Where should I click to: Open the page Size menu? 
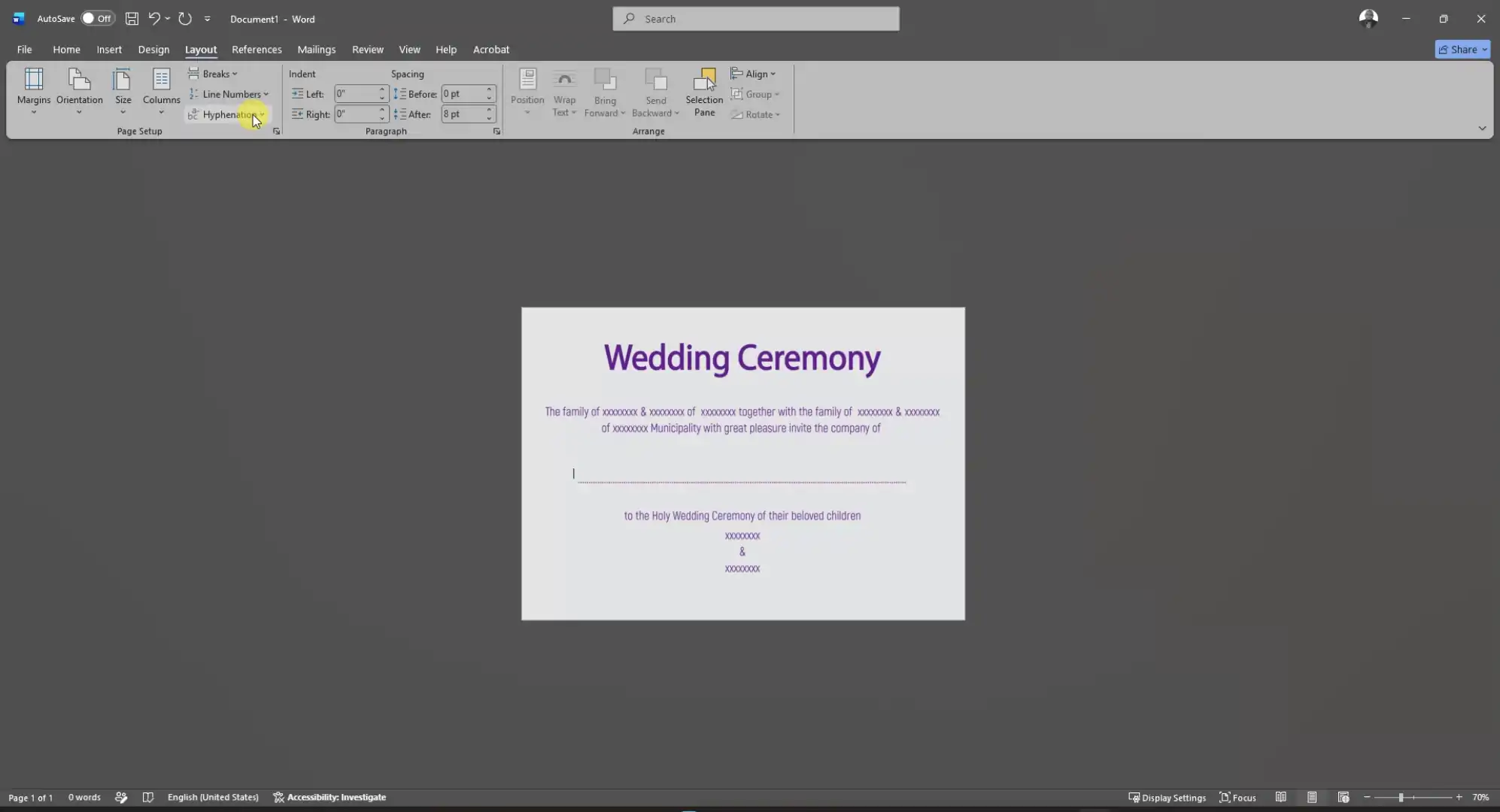pyautogui.click(x=123, y=92)
